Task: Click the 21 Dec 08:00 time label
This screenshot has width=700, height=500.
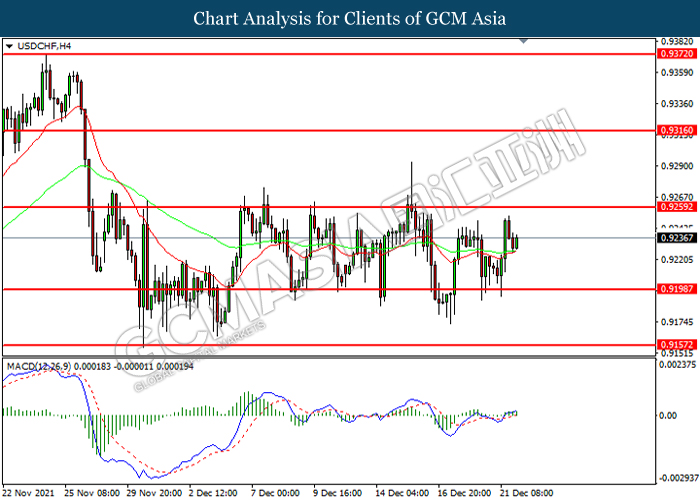Action: coord(526,493)
